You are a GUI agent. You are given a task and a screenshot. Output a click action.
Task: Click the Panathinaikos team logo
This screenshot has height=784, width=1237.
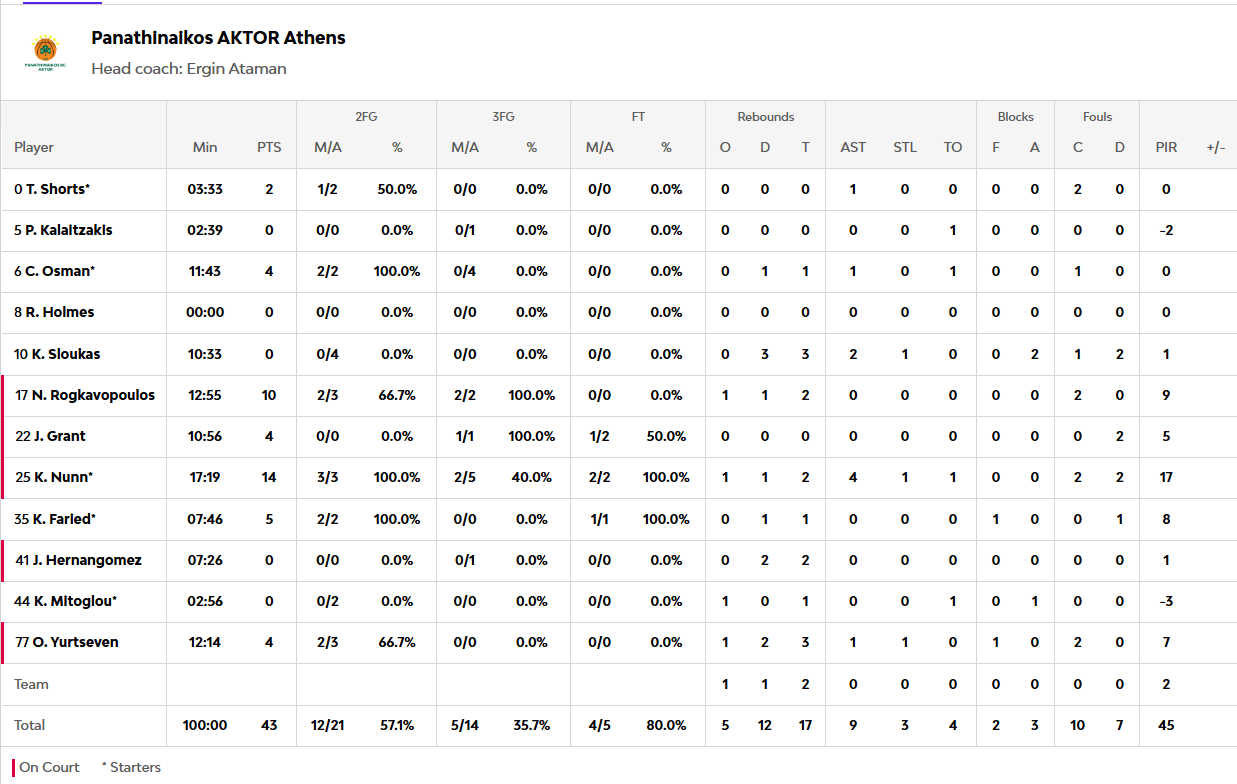(46, 53)
